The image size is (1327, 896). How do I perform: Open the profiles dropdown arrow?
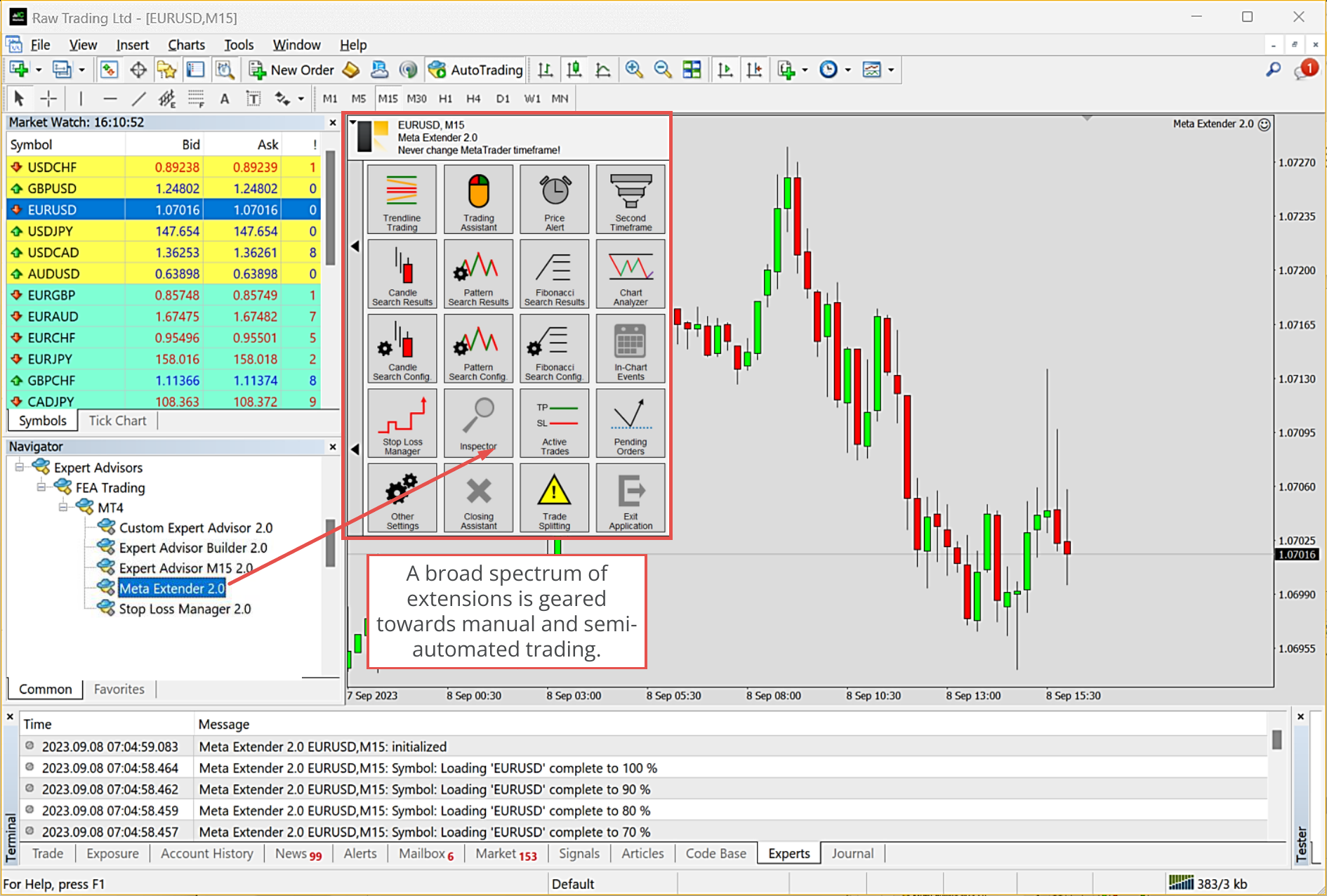click(81, 70)
